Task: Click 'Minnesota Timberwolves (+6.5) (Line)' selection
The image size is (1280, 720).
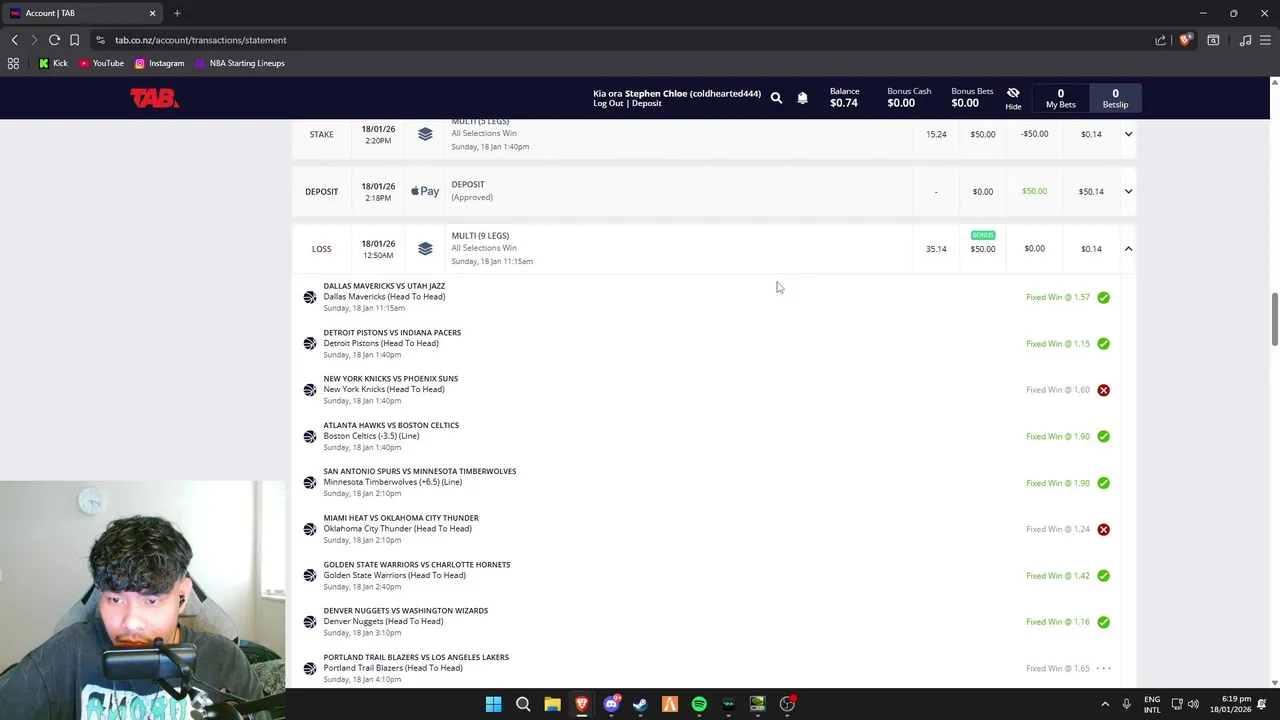Action: tap(392, 482)
